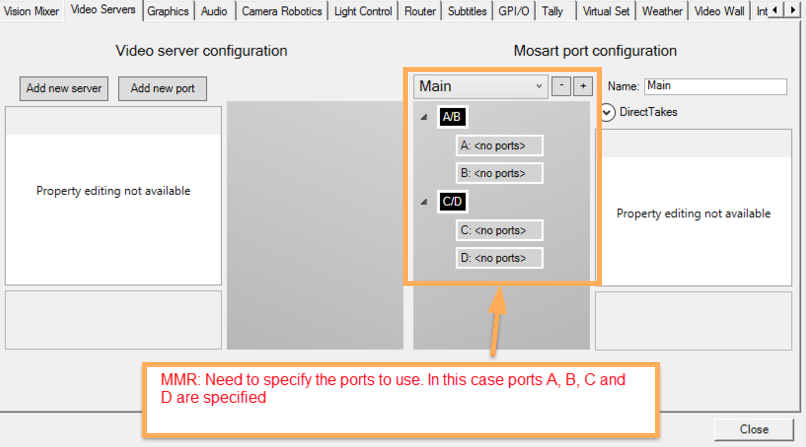The height and width of the screenshot is (447, 806).
Task: Click the plus button beside Main dropdown
Action: (x=582, y=87)
